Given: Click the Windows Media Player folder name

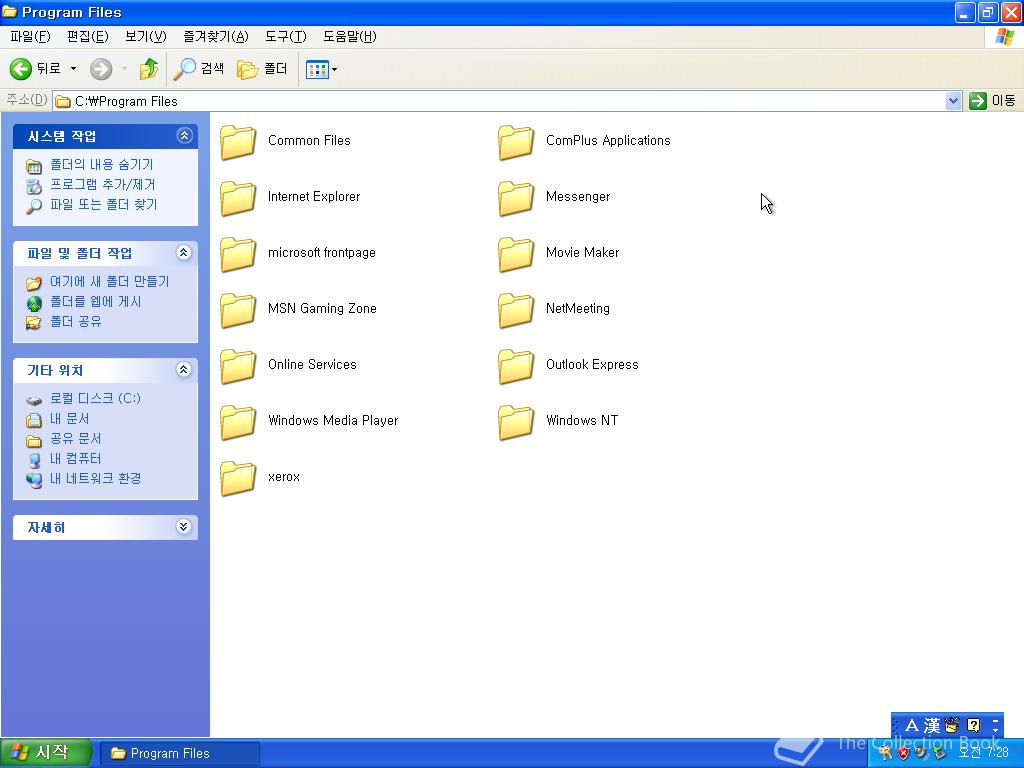Looking at the screenshot, I should pos(333,421).
